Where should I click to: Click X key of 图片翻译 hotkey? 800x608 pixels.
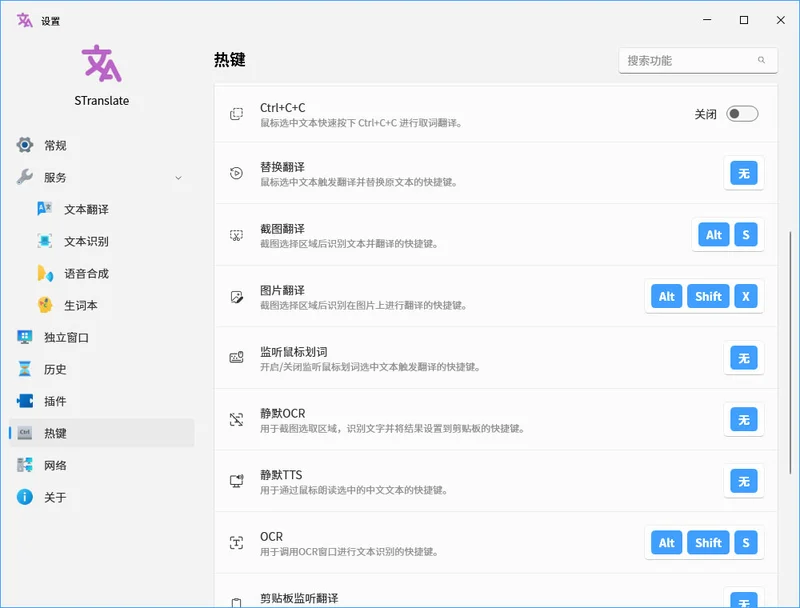(x=746, y=296)
